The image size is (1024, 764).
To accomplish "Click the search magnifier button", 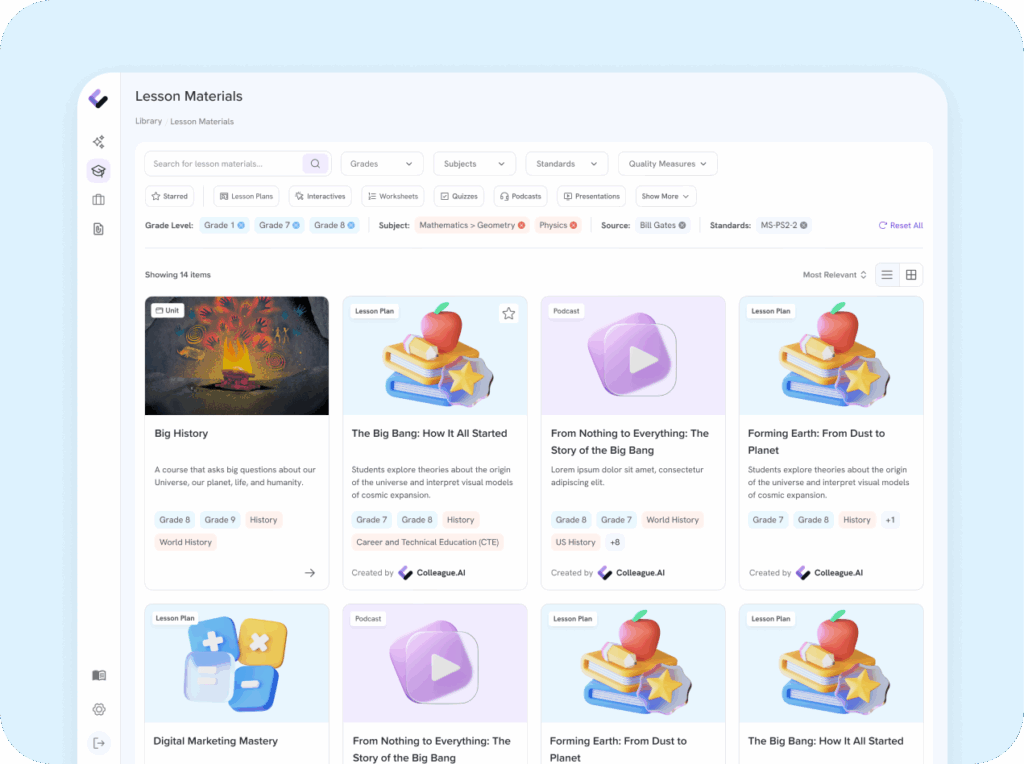I will tap(316, 164).
